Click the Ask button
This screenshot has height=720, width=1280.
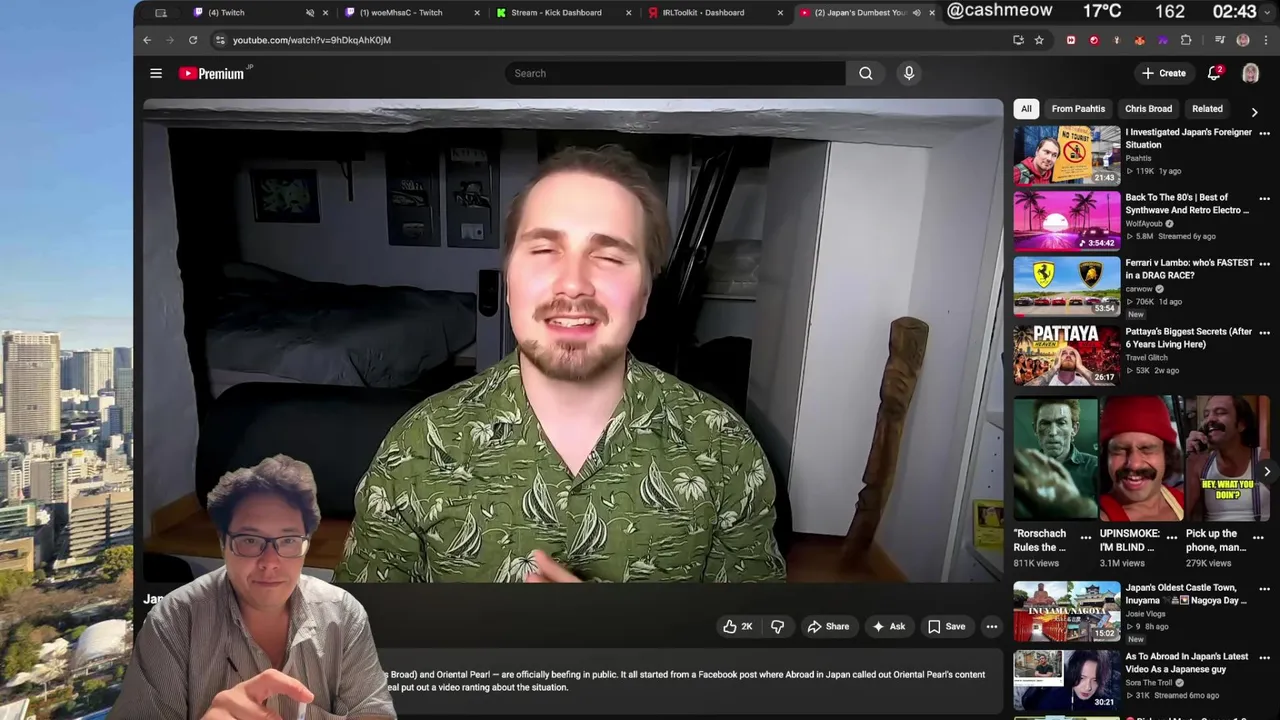[888, 627]
